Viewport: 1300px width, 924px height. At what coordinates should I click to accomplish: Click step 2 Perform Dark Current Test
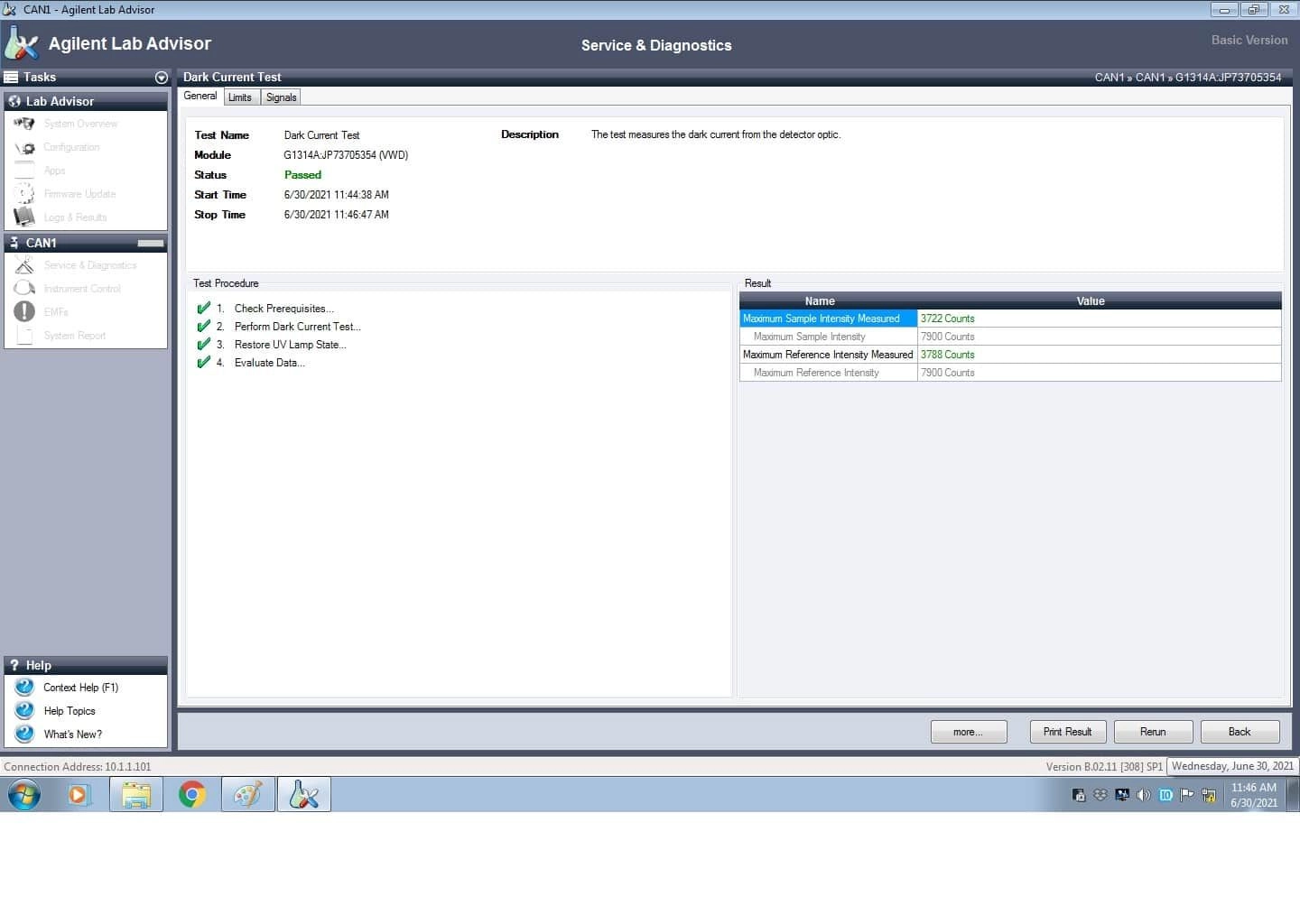[297, 327]
